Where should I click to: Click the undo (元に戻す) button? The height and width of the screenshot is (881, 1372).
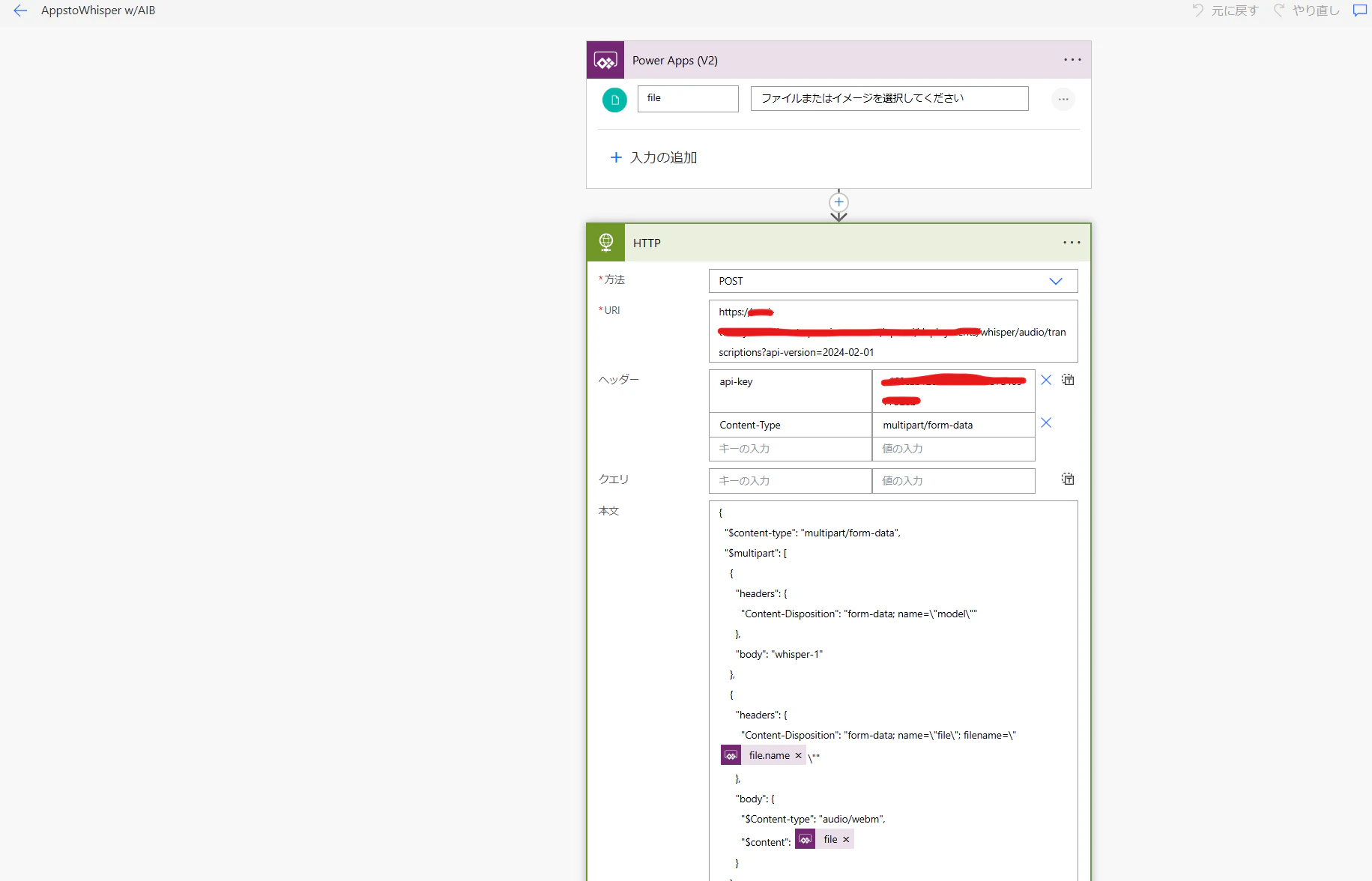(1226, 10)
